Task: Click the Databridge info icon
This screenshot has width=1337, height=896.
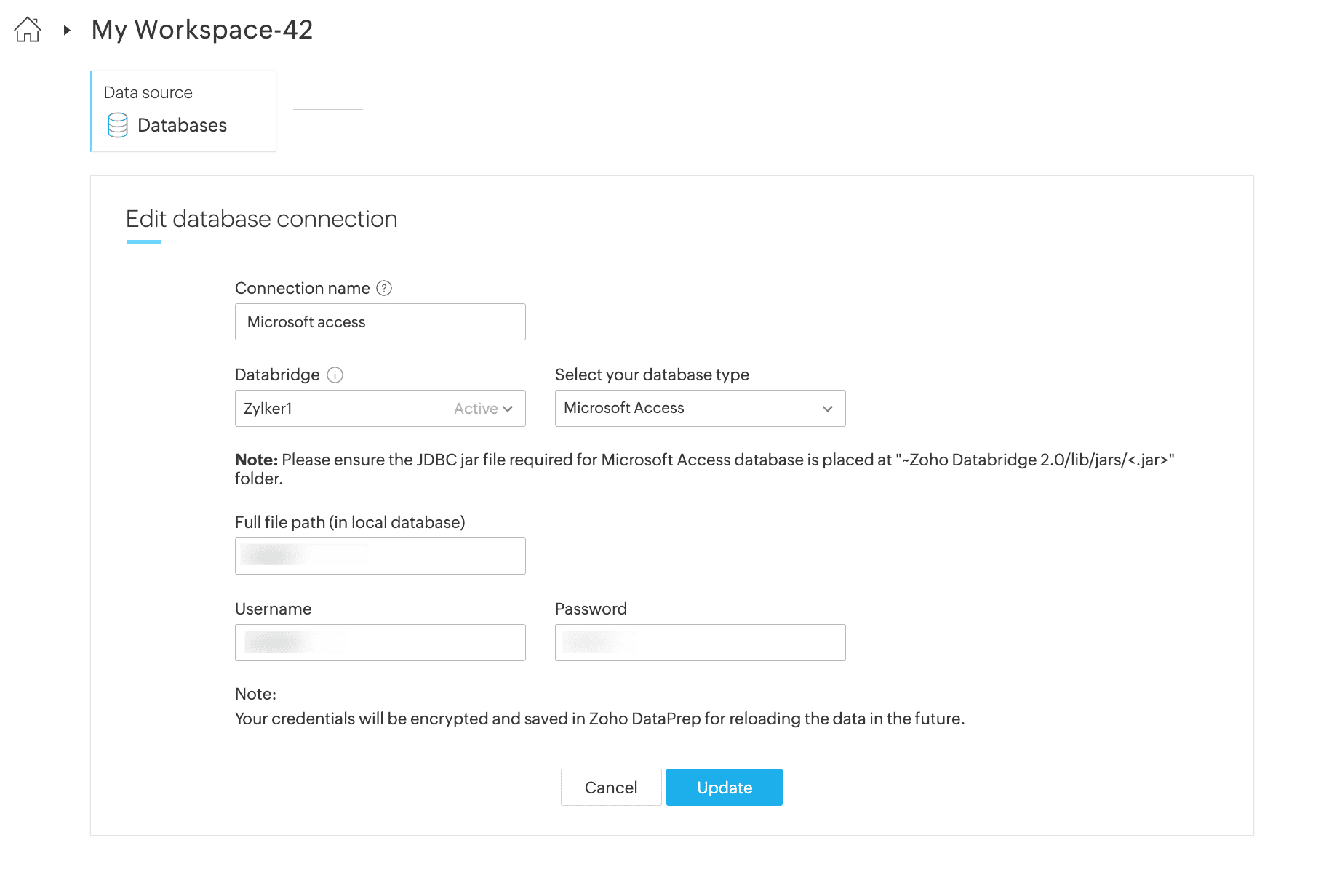Action: click(335, 375)
